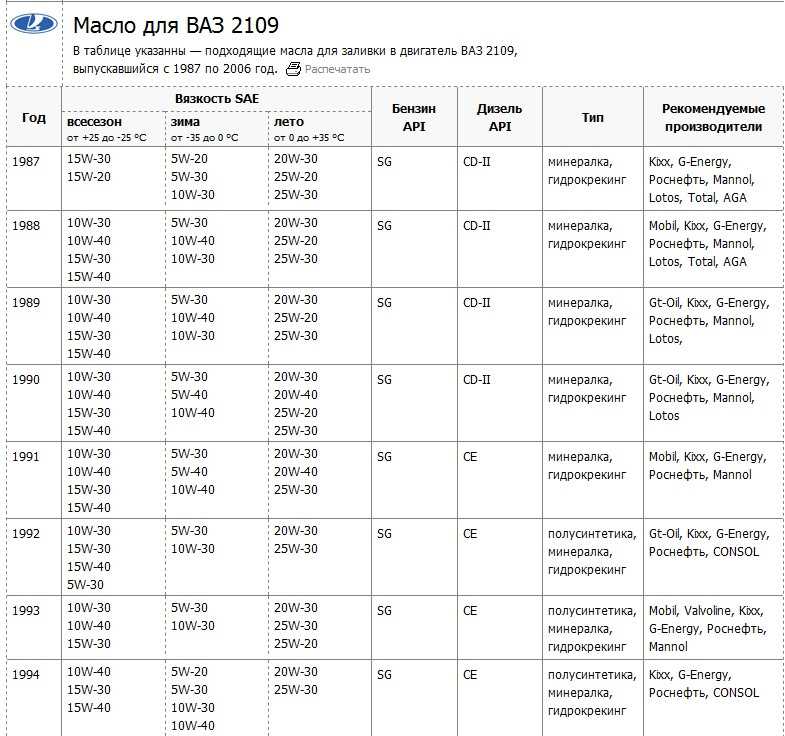Click the 1994 year cell
Viewport: 785px width, 736px height.
26,674
